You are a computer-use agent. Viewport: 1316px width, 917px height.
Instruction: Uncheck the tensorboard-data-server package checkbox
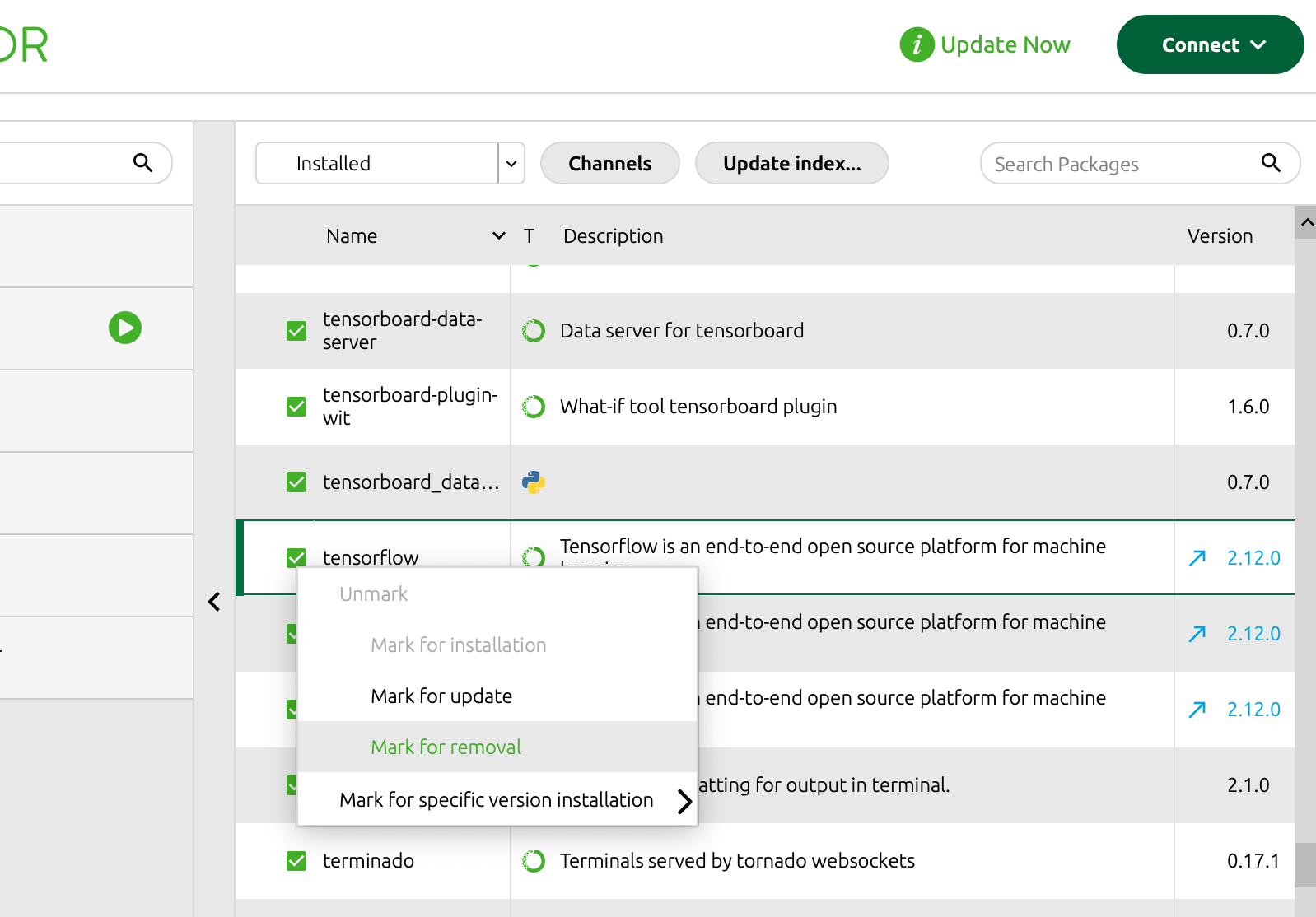pos(296,331)
